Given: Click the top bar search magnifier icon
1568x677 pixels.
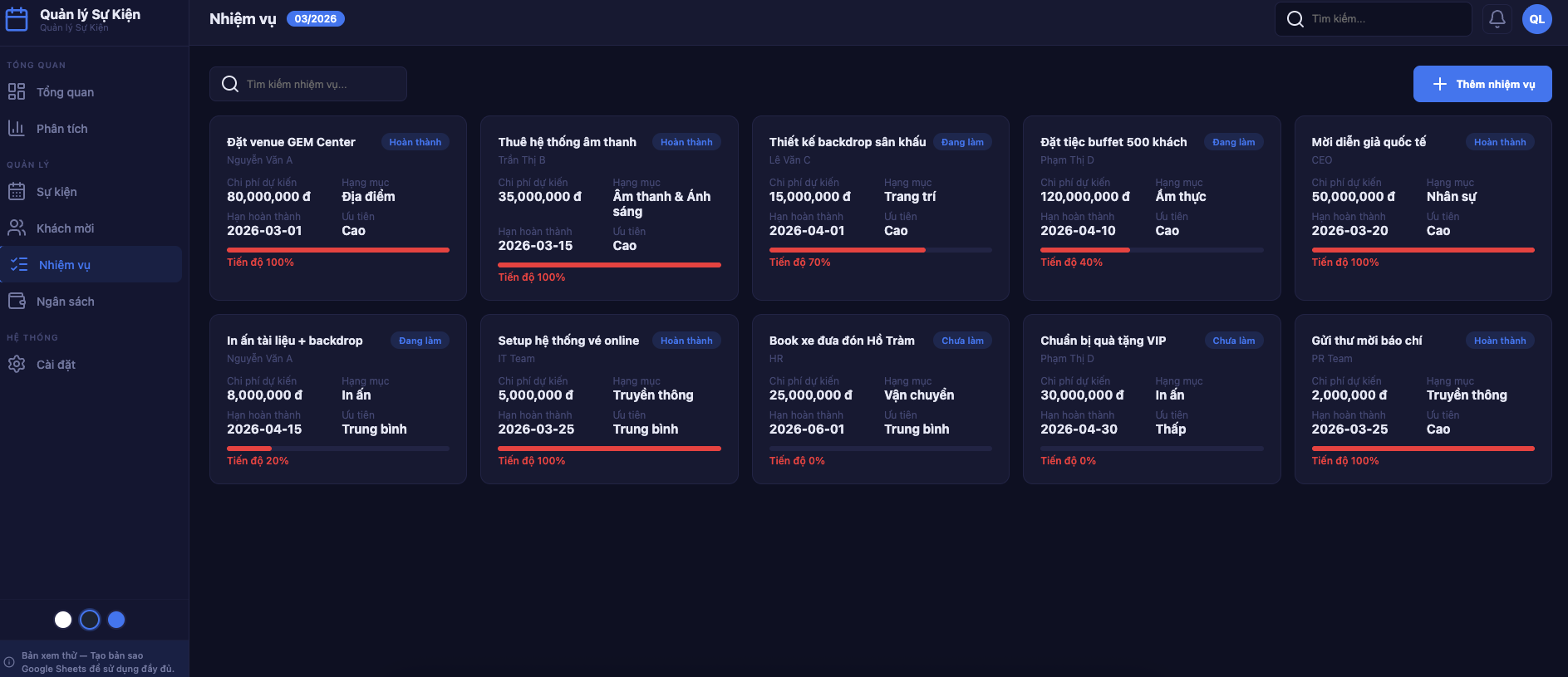Looking at the screenshot, I should pyautogui.click(x=1295, y=18).
